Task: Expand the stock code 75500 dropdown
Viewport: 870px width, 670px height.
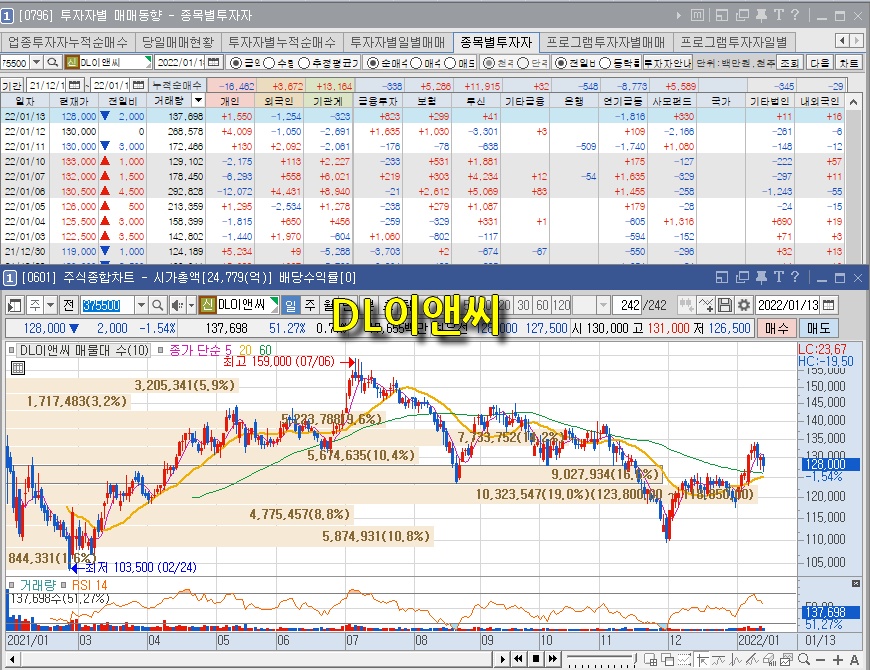Action: point(37,63)
